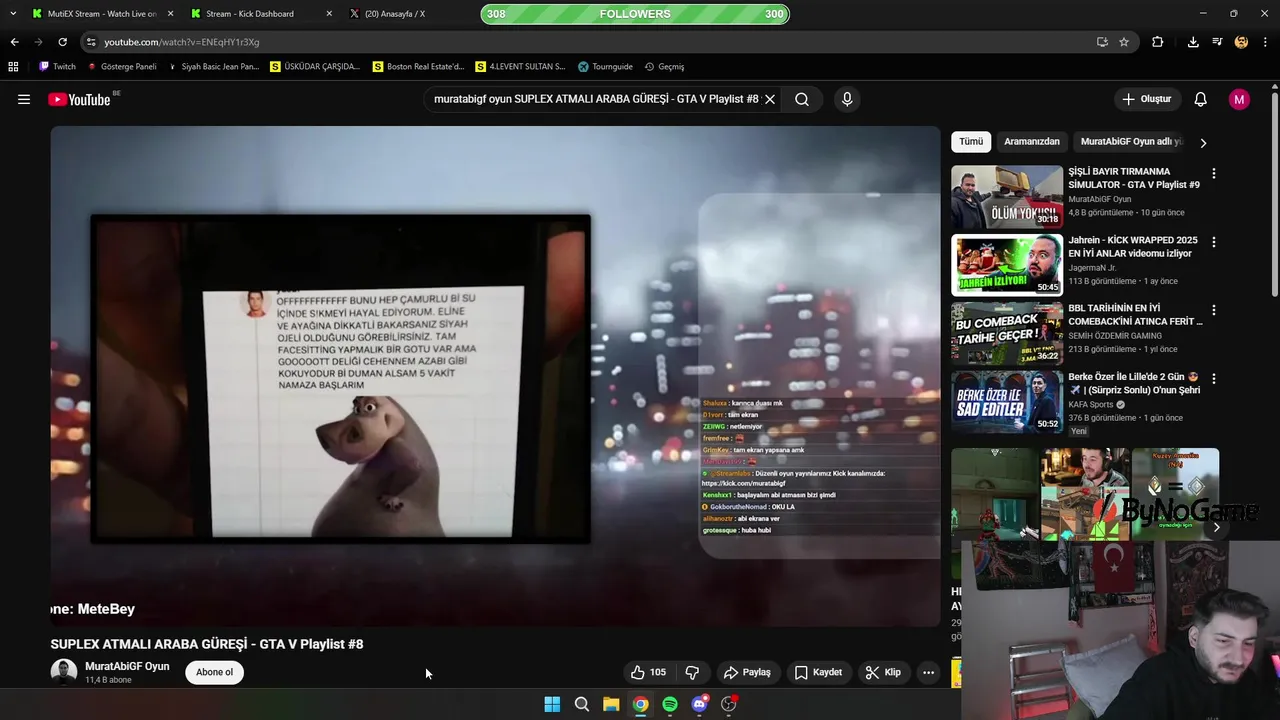
Task: Click the YouTube search magnifier button
Action: [802, 99]
